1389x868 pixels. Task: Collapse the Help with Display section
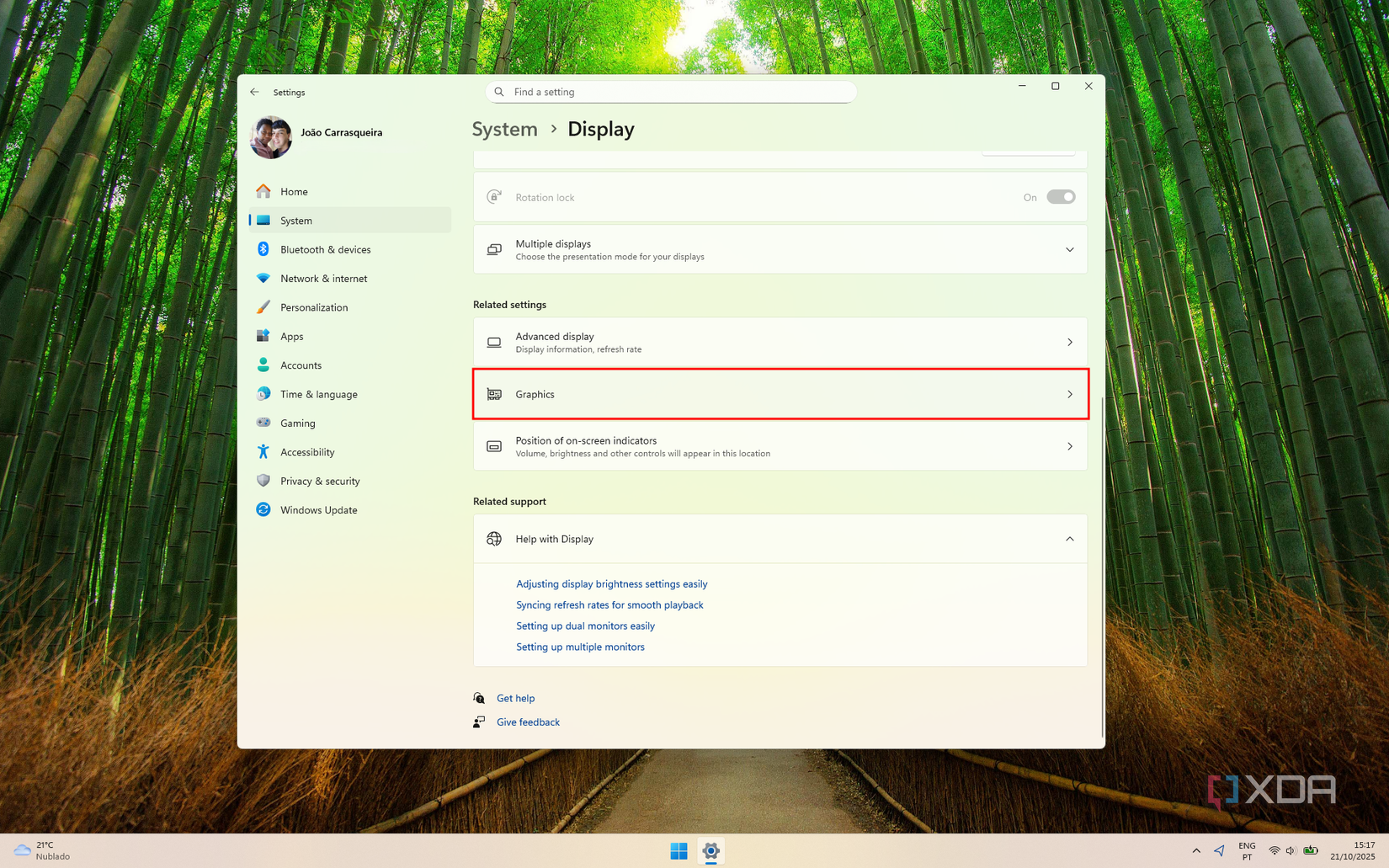click(1070, 539)
